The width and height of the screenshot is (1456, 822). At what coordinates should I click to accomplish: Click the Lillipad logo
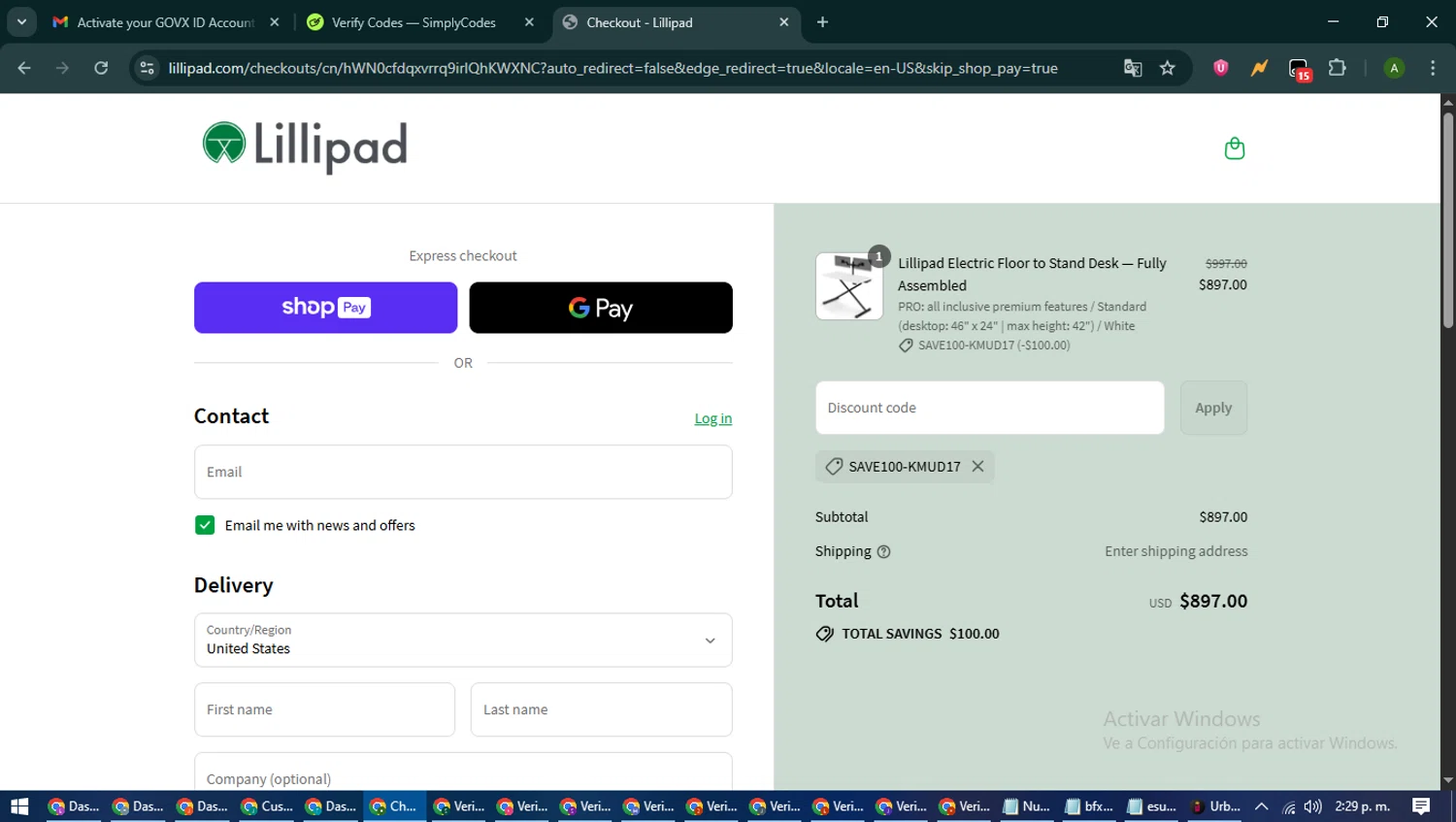point(305,147)
